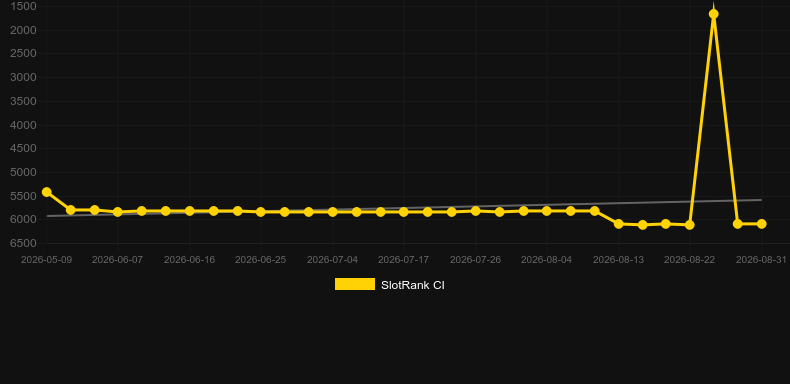Click the 2026-06-25 x-axis date label
The image size is (790, 384).
(260, 260)
